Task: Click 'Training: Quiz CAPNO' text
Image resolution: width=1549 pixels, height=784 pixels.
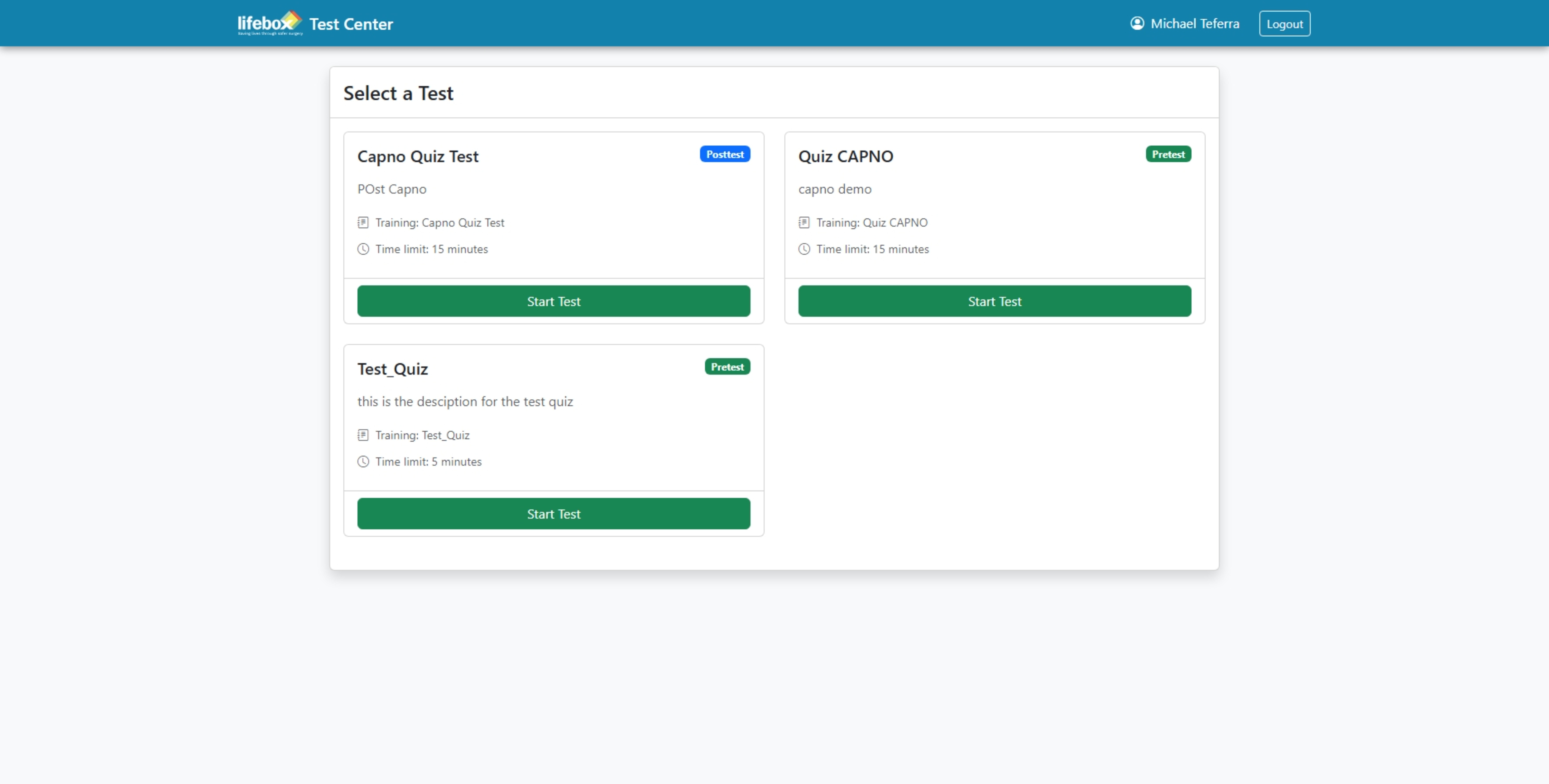Action: pos(872,223)
